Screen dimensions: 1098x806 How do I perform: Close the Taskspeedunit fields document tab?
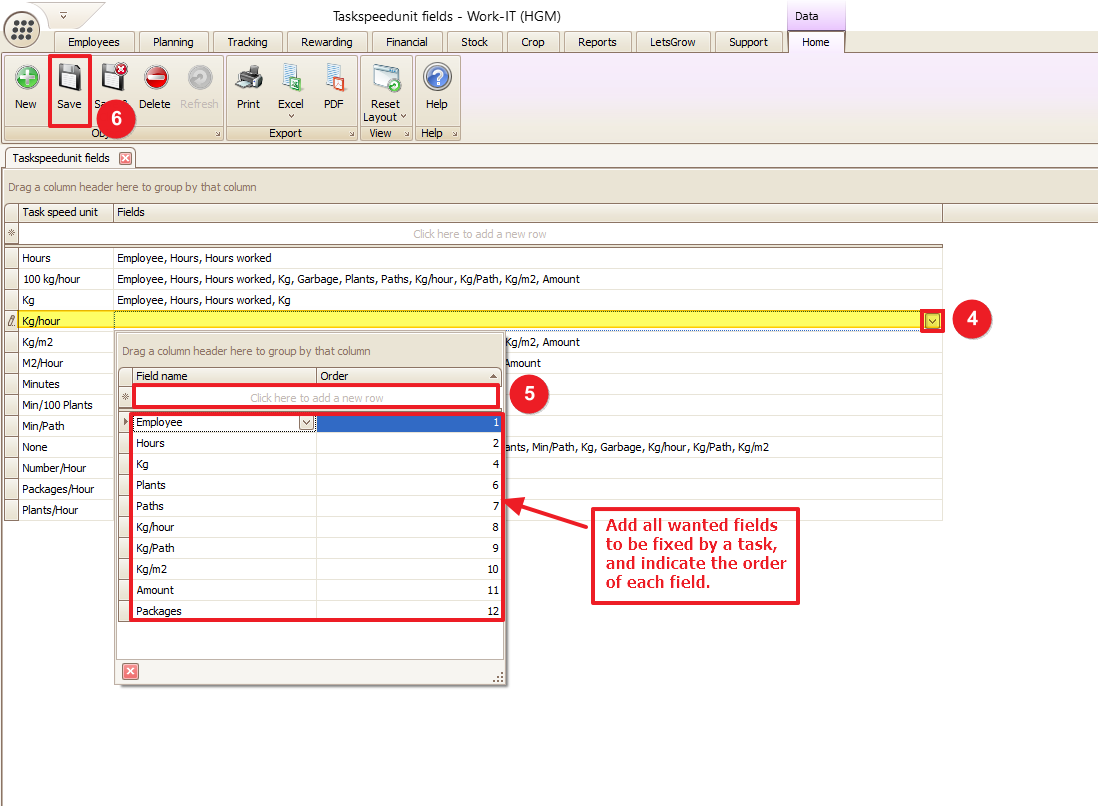coord(125,158)
